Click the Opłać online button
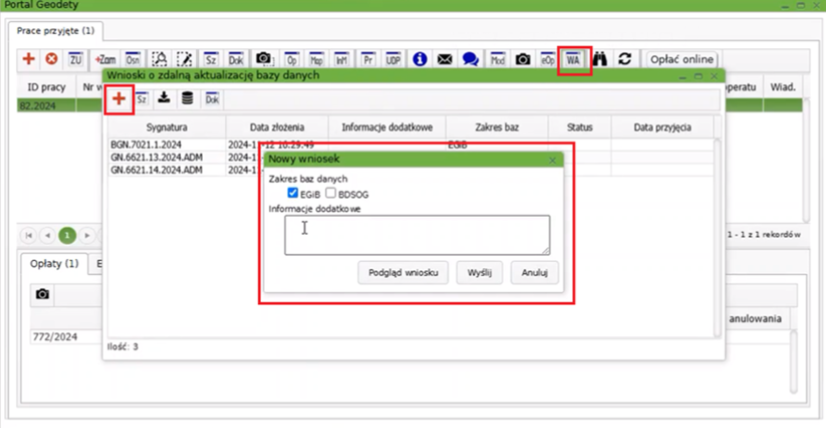 682,60
